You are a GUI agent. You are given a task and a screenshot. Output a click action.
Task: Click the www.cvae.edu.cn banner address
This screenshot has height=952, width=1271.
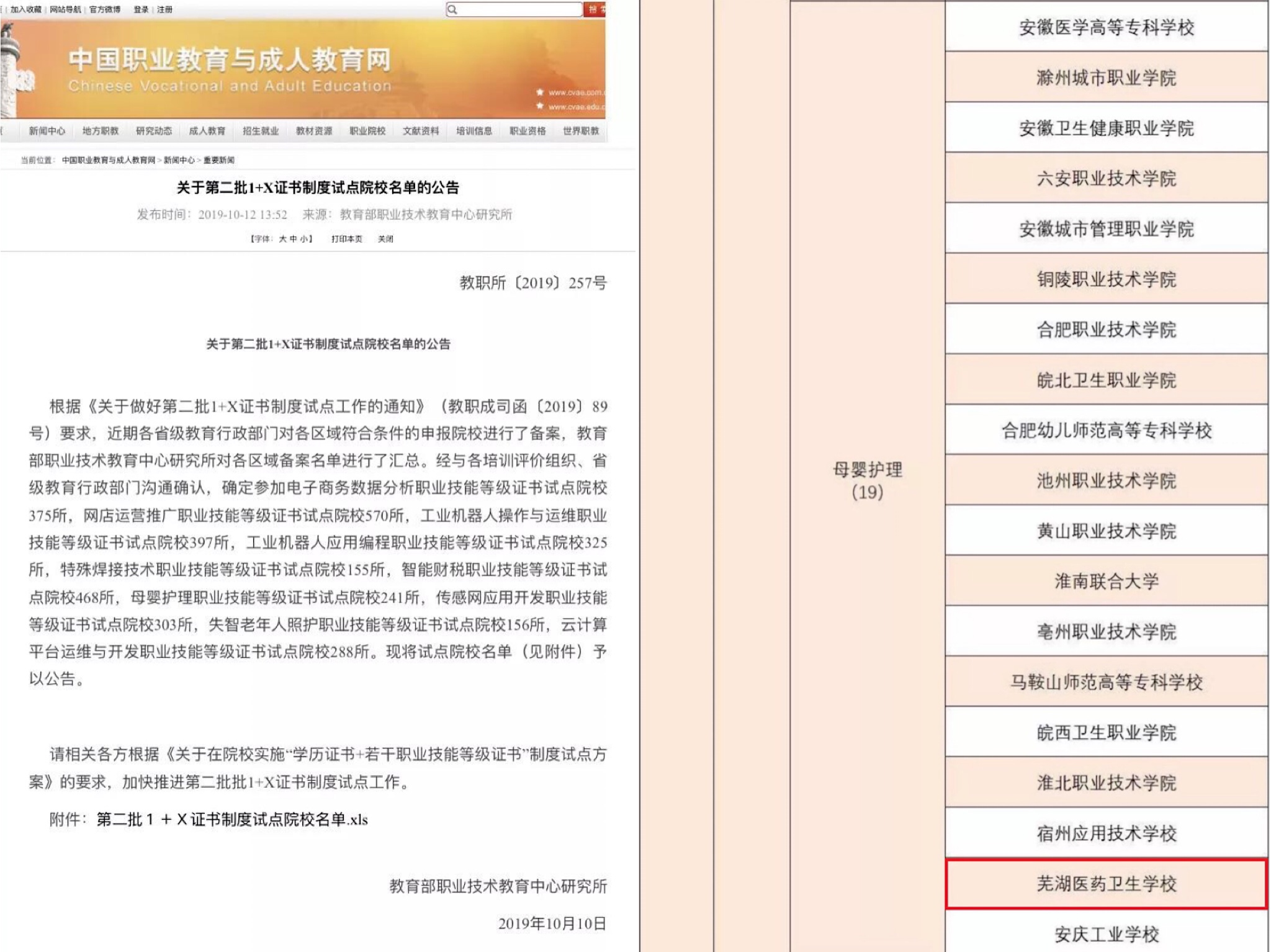576,107
